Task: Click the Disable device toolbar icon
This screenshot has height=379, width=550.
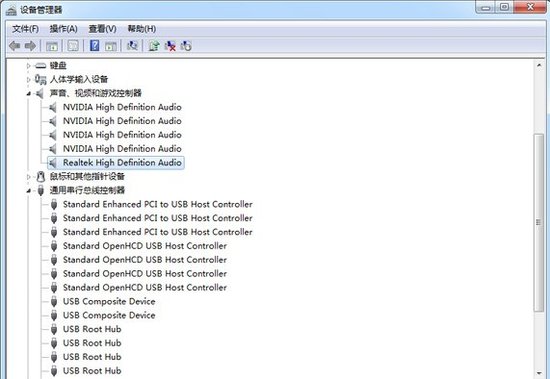Action: click(x=186, y=46)
